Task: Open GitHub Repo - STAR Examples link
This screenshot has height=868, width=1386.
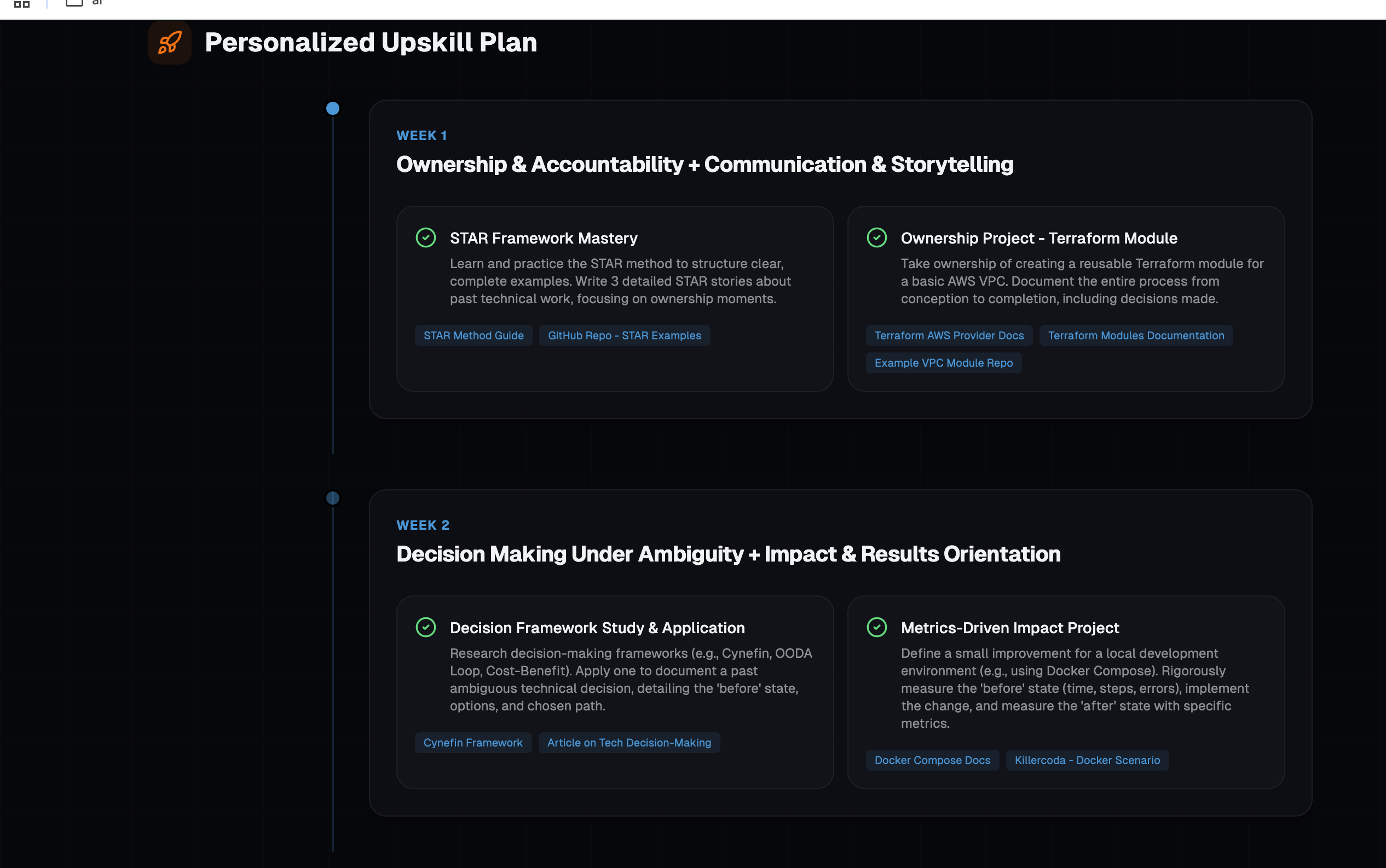Action: [x=624, y=335]
